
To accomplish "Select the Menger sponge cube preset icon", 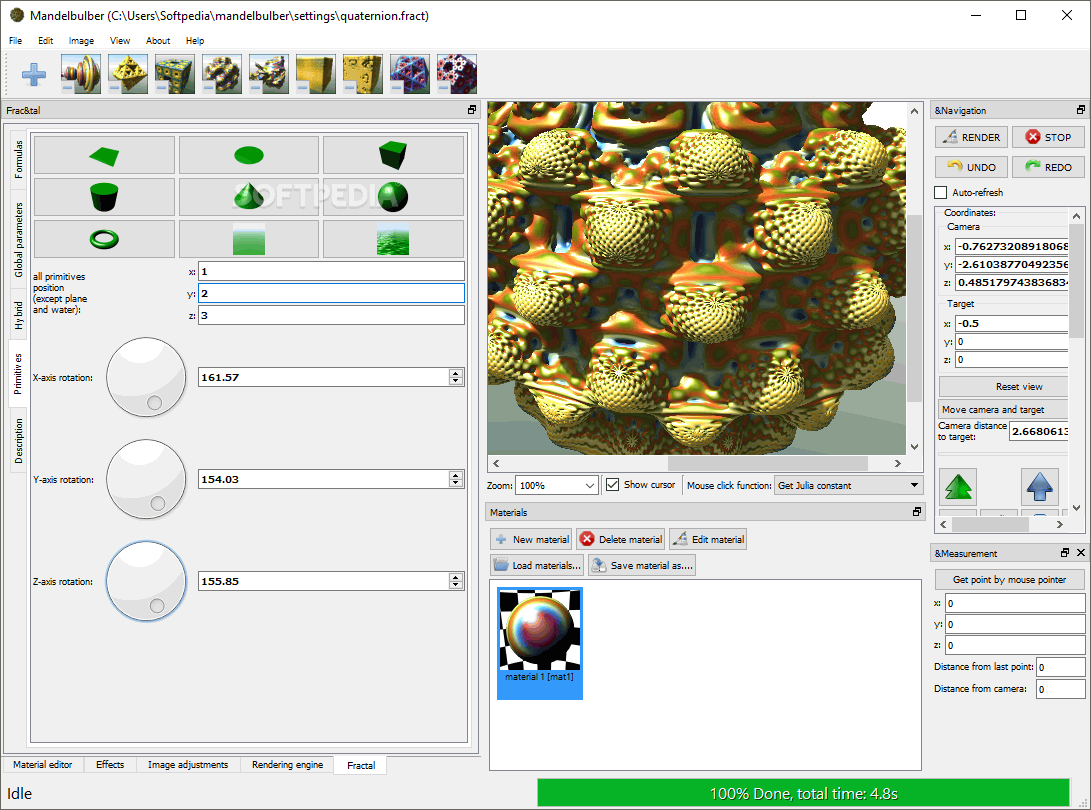I will coord(174,74).
